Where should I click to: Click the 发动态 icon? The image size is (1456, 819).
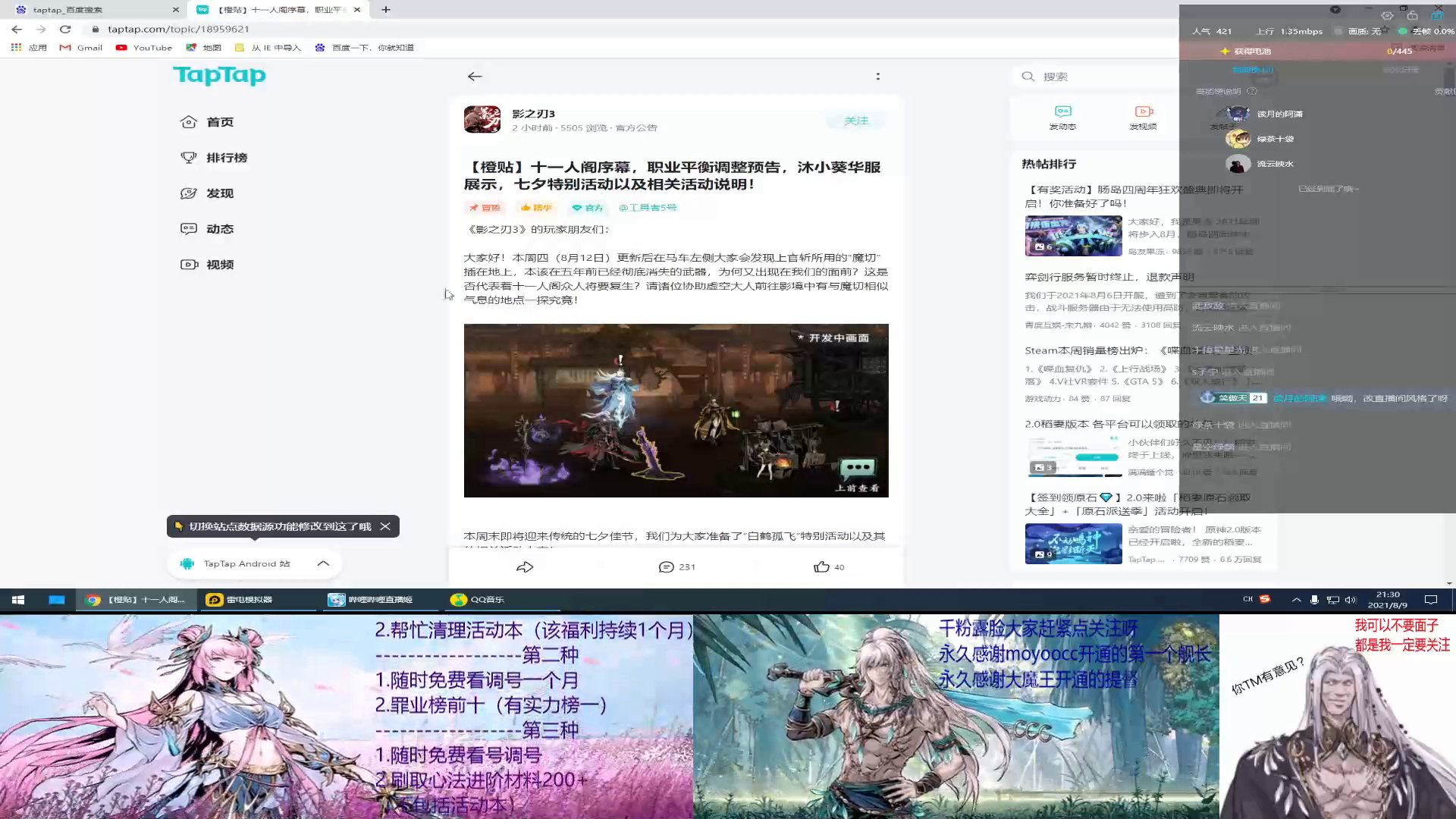[x=1062, y=117]
